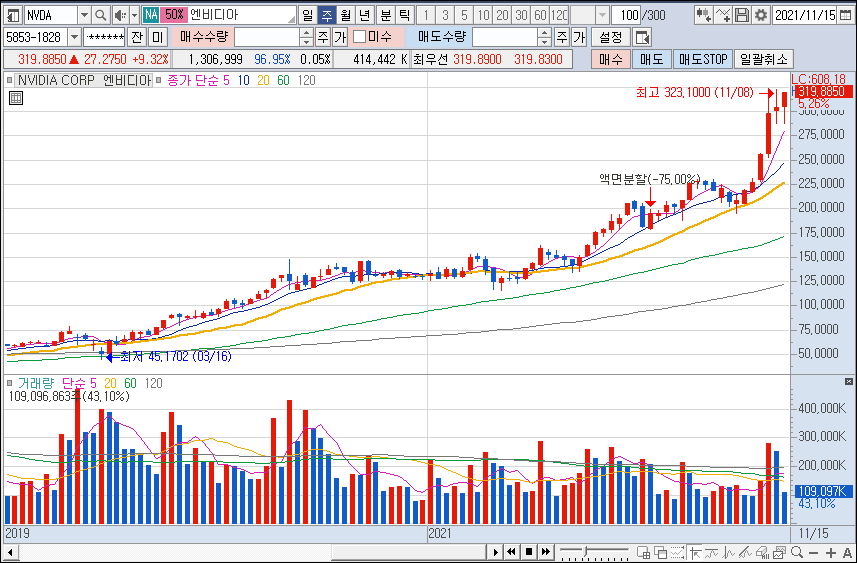
Task: Click the line-chart add icon beside the save icon
Action: click(x=723, y=15)
